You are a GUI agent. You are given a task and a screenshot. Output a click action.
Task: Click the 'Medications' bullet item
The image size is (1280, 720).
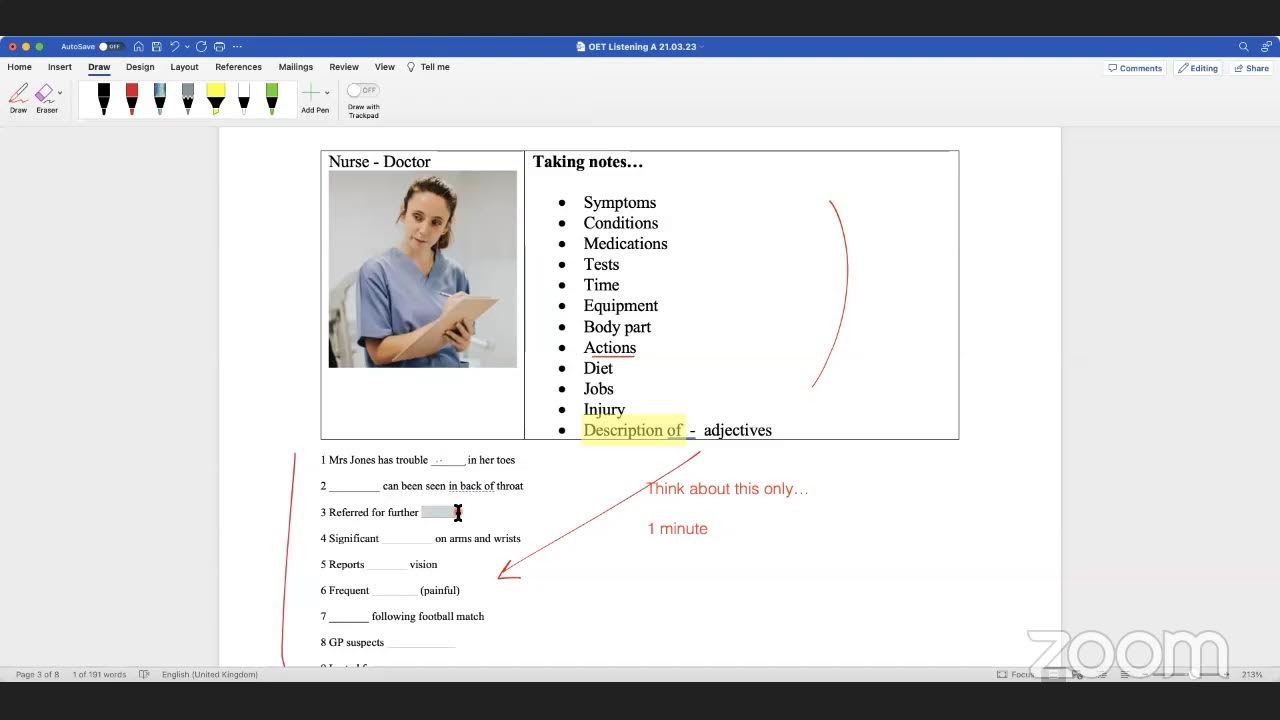pyautogui.click(x=626, y=244)
